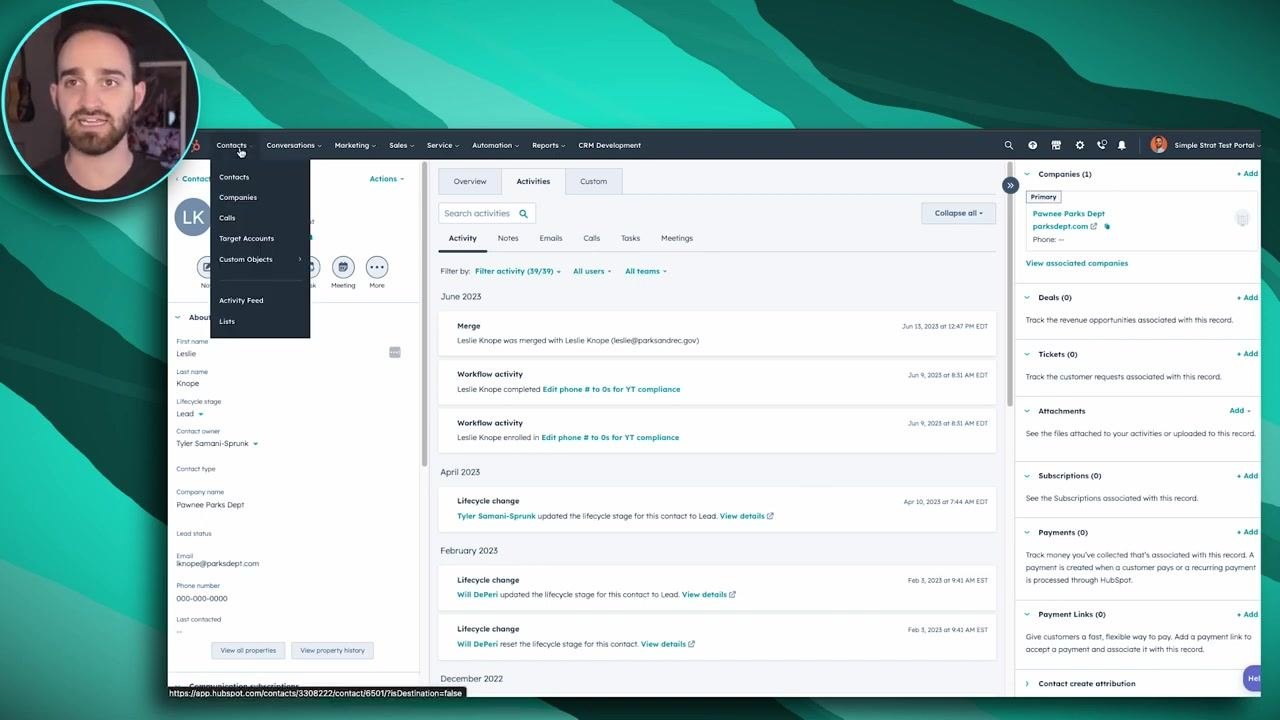
Task: Open the Contact owner Tyler Samani-Sprunk dropdown
Action: [x=217, y=444]
